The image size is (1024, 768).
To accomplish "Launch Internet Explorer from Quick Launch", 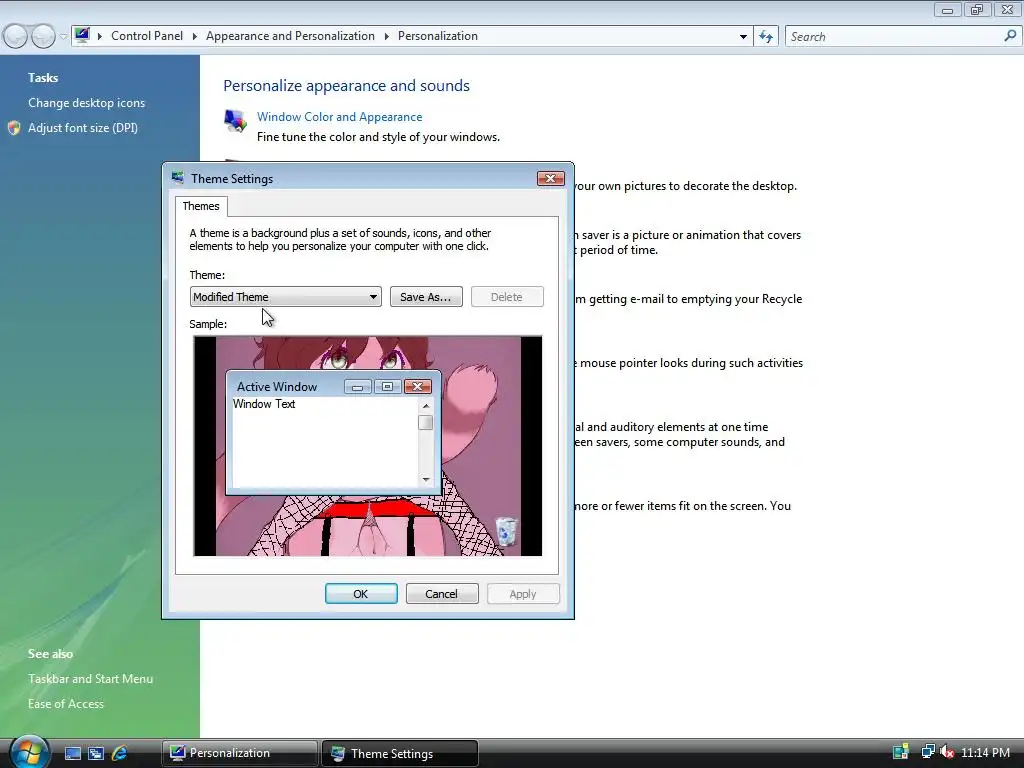I will 120,754.
